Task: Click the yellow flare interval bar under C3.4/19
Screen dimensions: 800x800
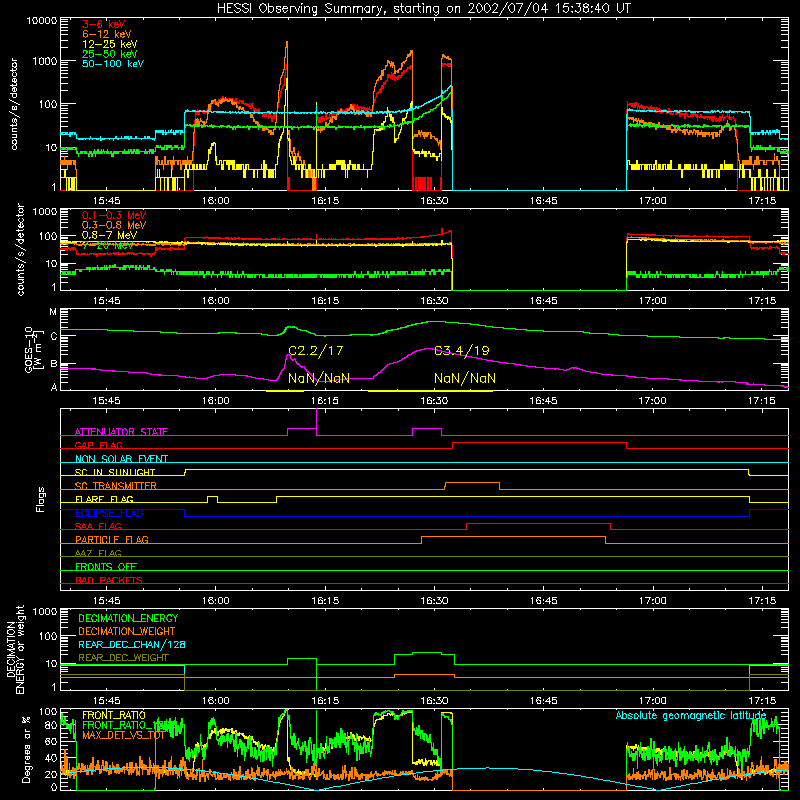Action: (430, 391)
